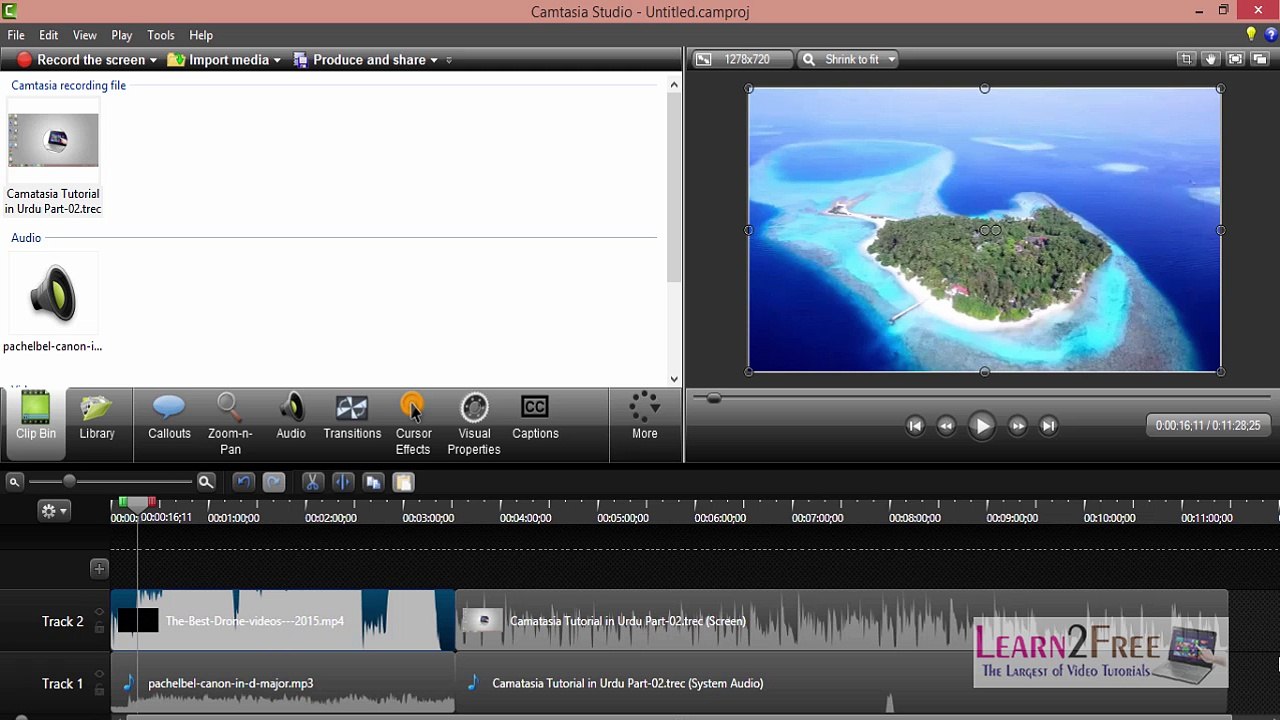1280x720 pixels.
Task: Select Camatasia Tutorial (System Audio) clip on Track 1
Action: [841, 683]
